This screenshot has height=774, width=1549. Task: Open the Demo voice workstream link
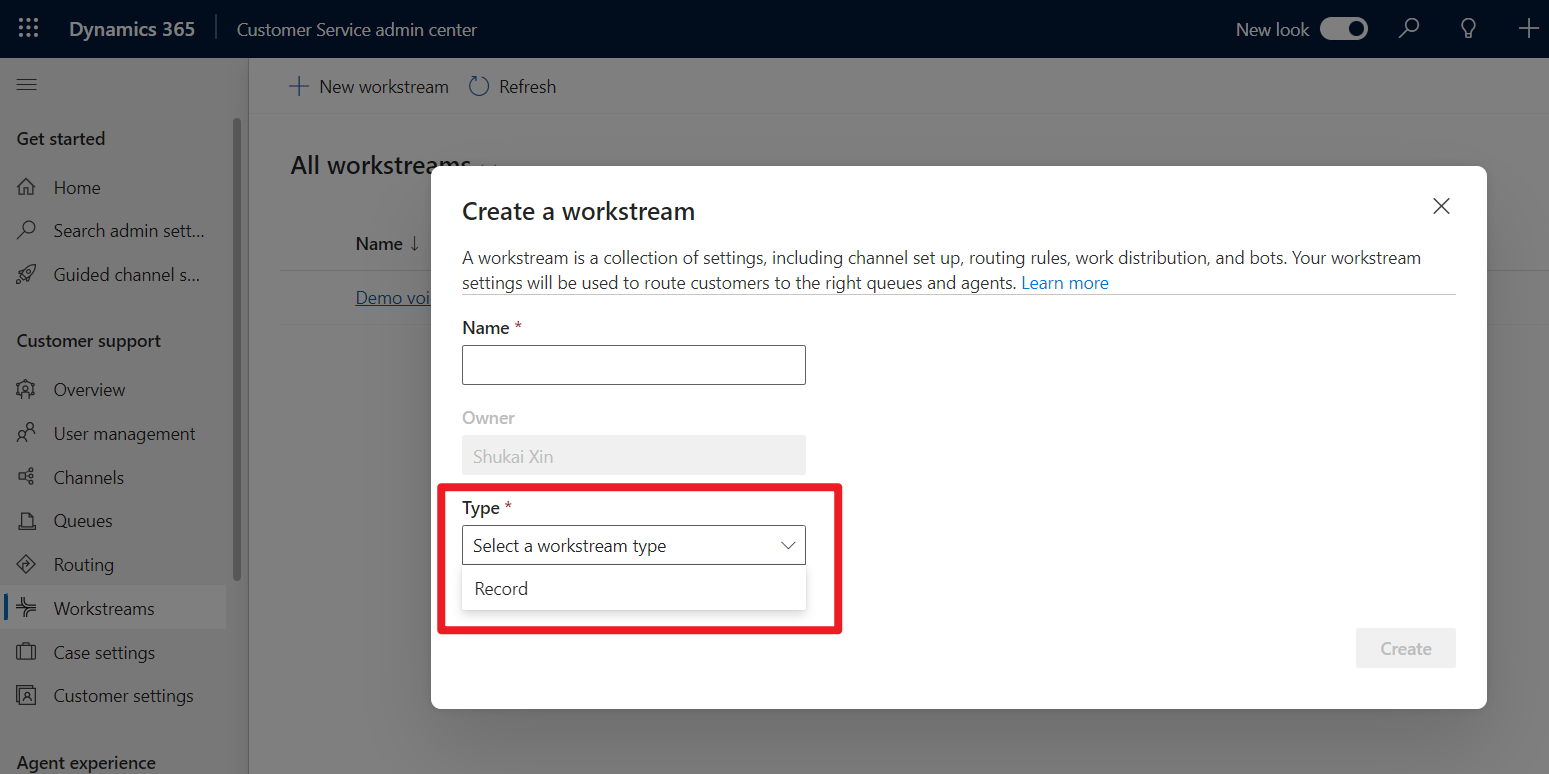click(x=393, y=298)
